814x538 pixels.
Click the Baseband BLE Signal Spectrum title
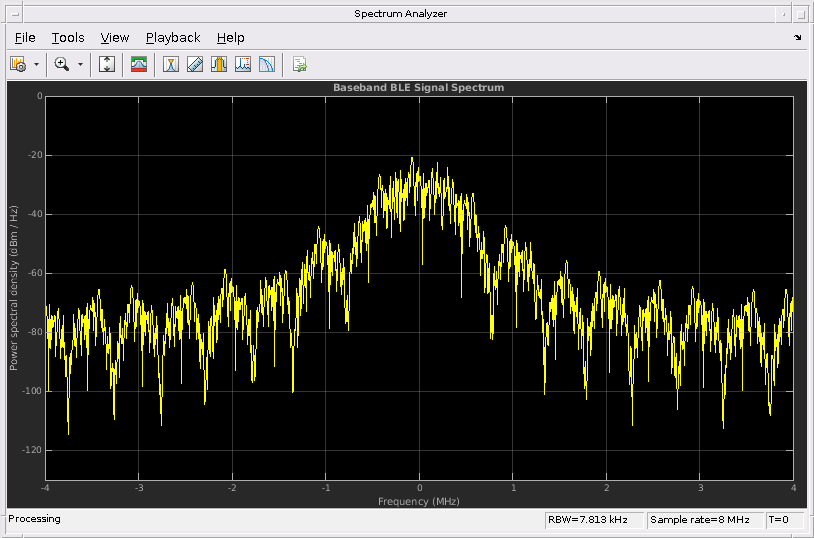click(x=418, y=88)
